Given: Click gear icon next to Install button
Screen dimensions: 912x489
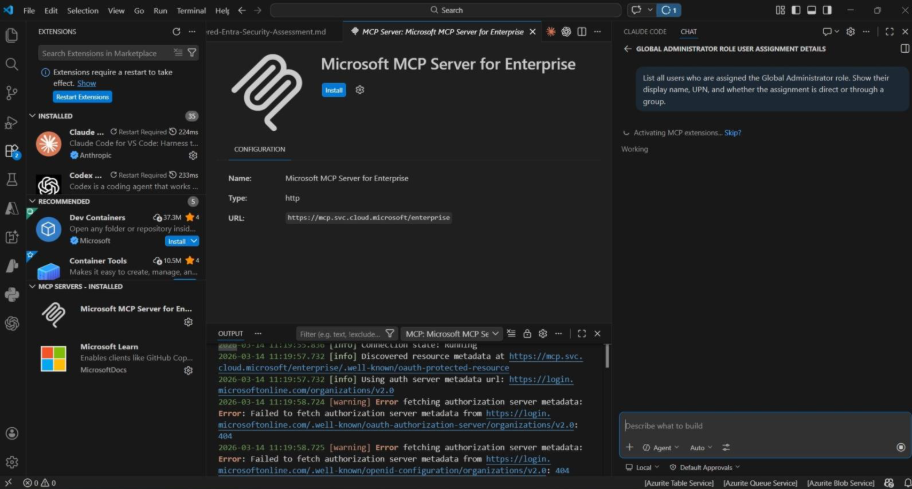Looking at the screenshot, I should [360, 90].
